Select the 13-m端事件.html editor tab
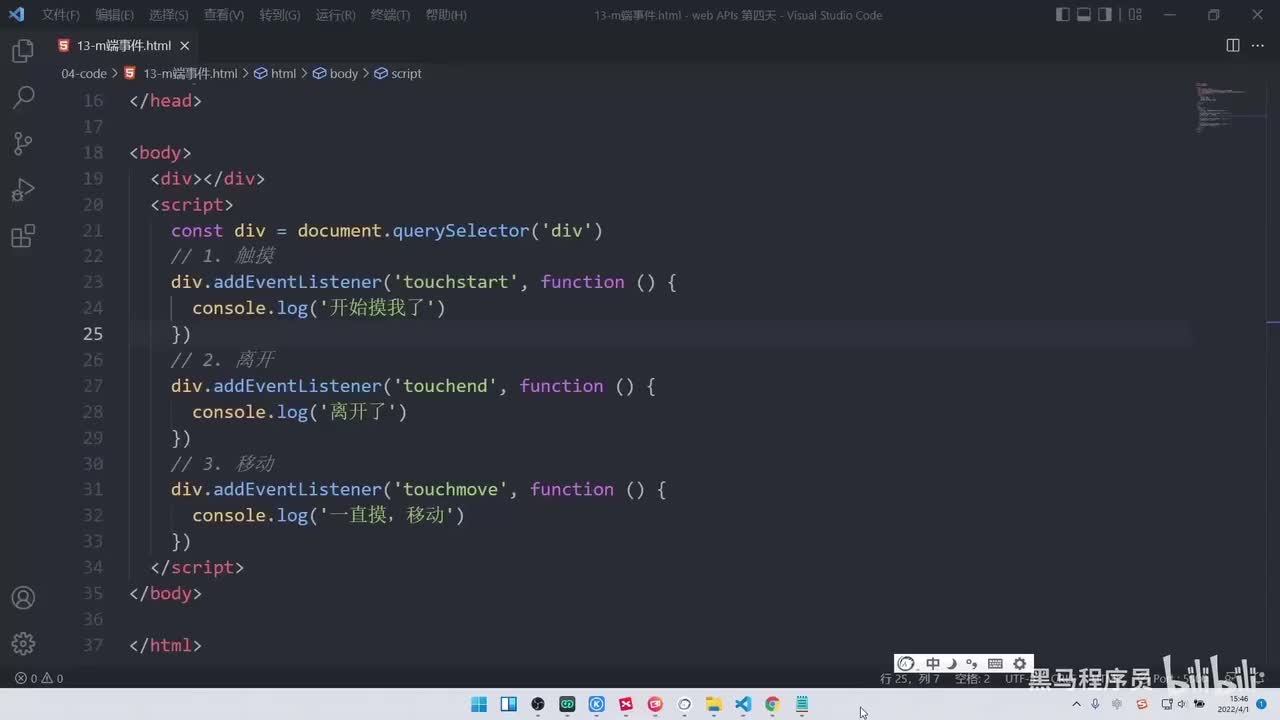The image size is (1280, 720). tap(124, 46)
